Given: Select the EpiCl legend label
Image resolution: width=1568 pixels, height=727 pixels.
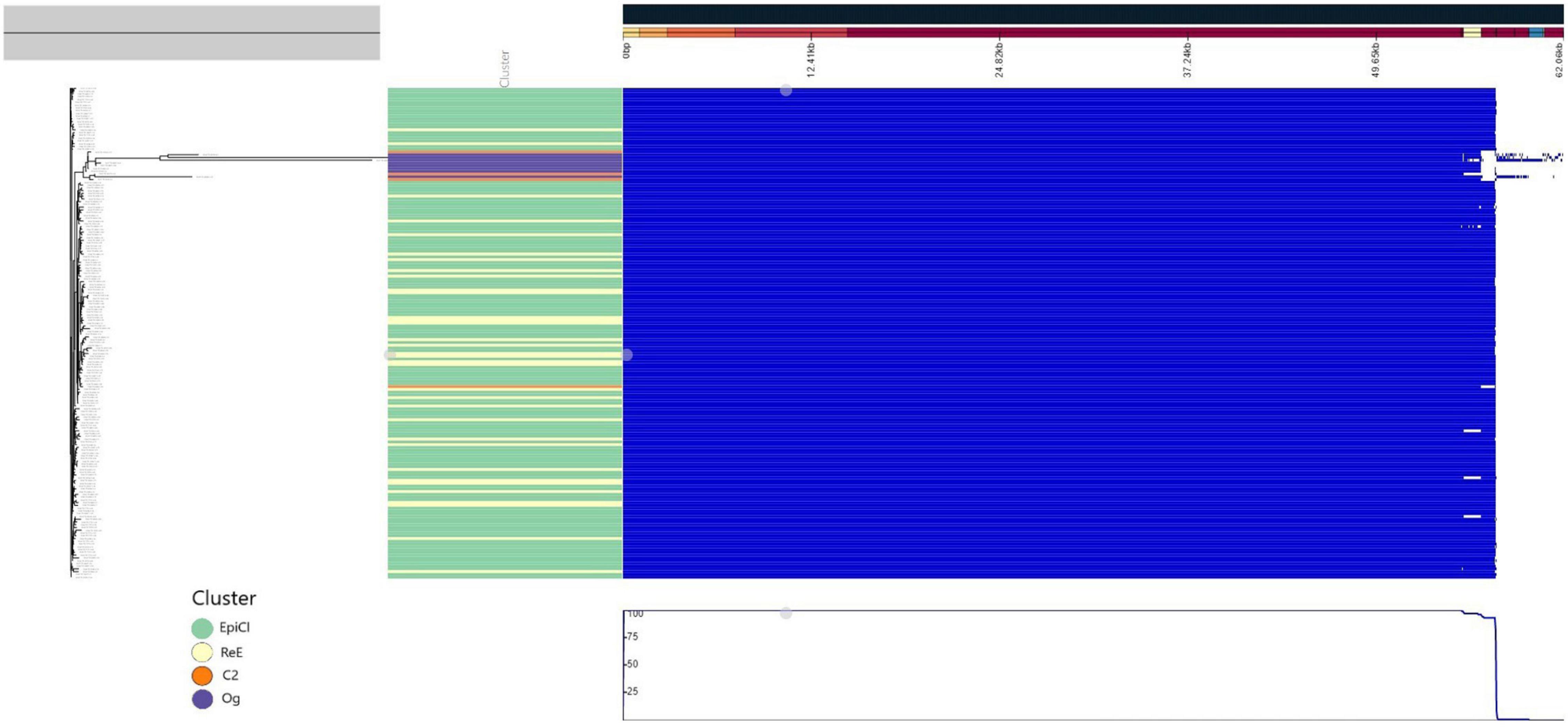Looking at the screenshot, I should pyautogui.click(x=234, y=627).
